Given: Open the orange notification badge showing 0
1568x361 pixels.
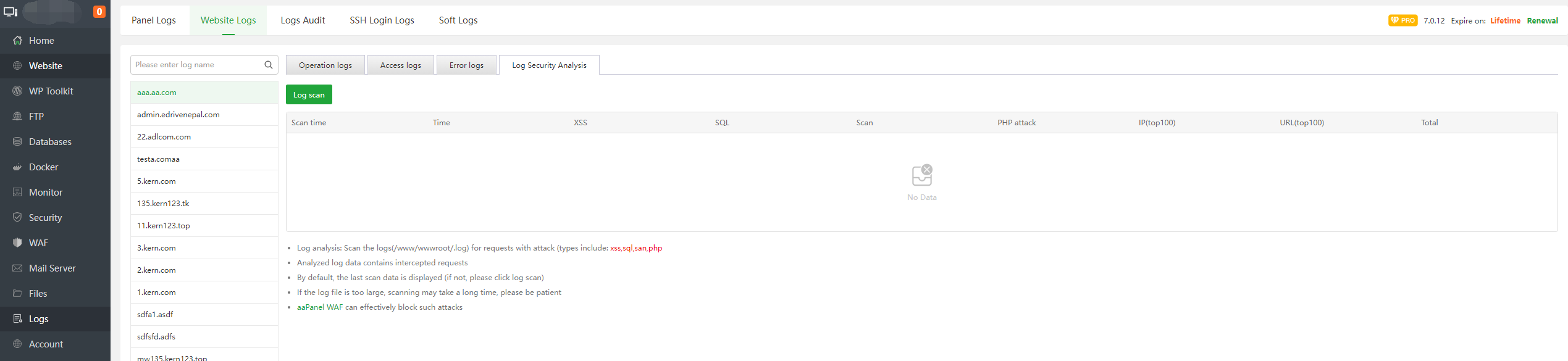Looking at the screenshot, I should pos(99,12).
